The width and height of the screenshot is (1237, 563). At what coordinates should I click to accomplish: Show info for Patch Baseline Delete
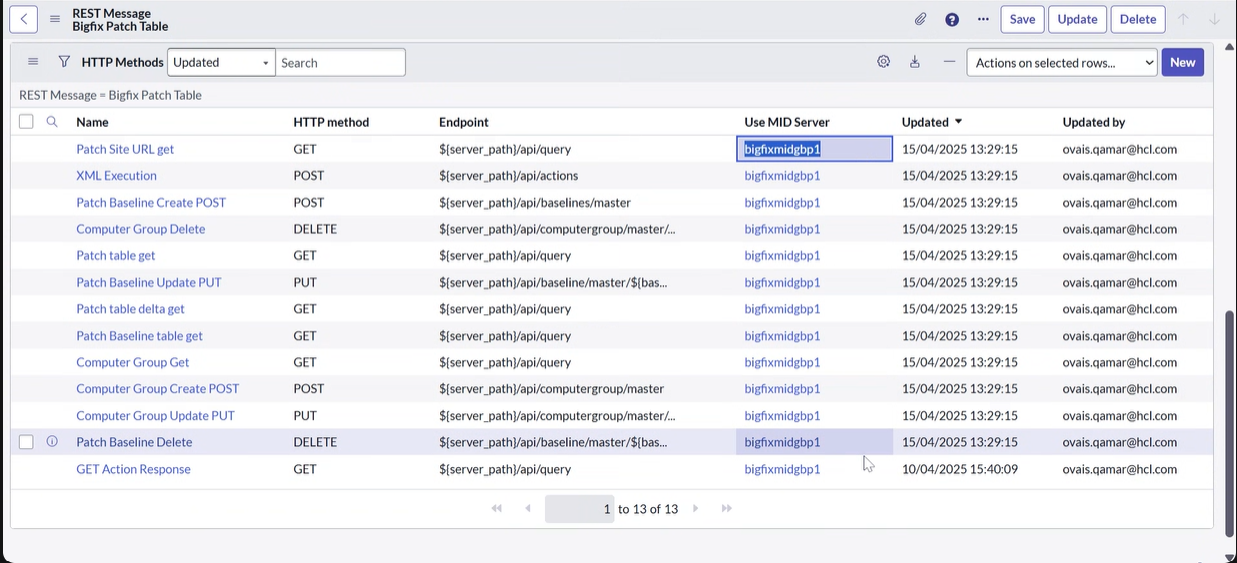(x=52, y=442)
